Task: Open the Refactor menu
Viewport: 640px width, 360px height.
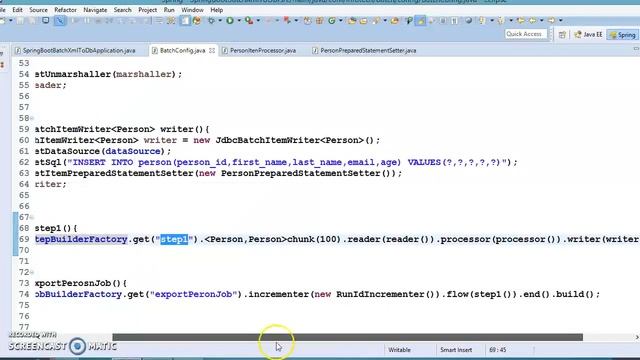Action: click(x=65, y=10)
